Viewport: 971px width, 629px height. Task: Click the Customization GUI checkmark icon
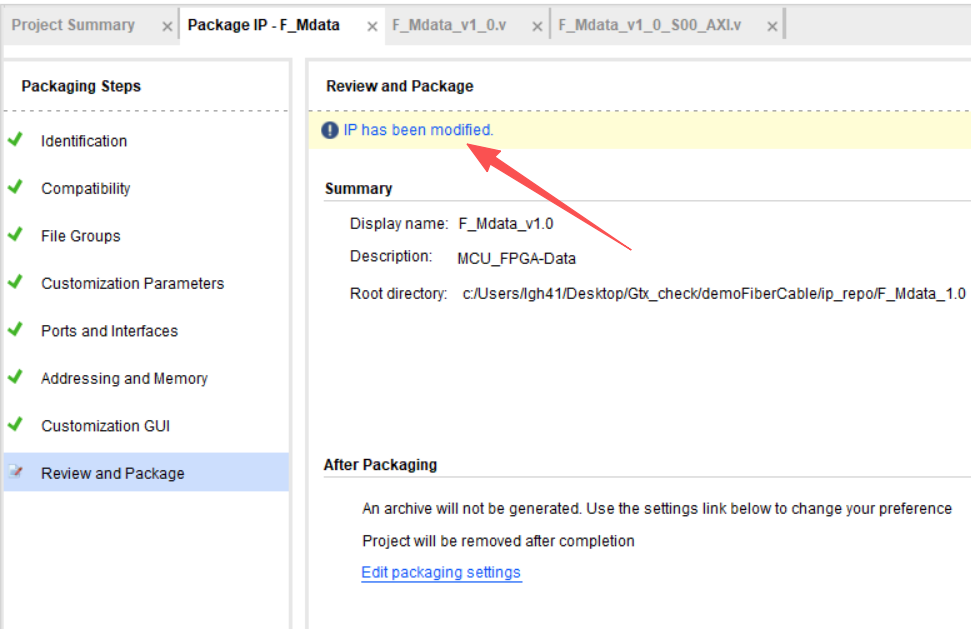[x=15, y=425]
